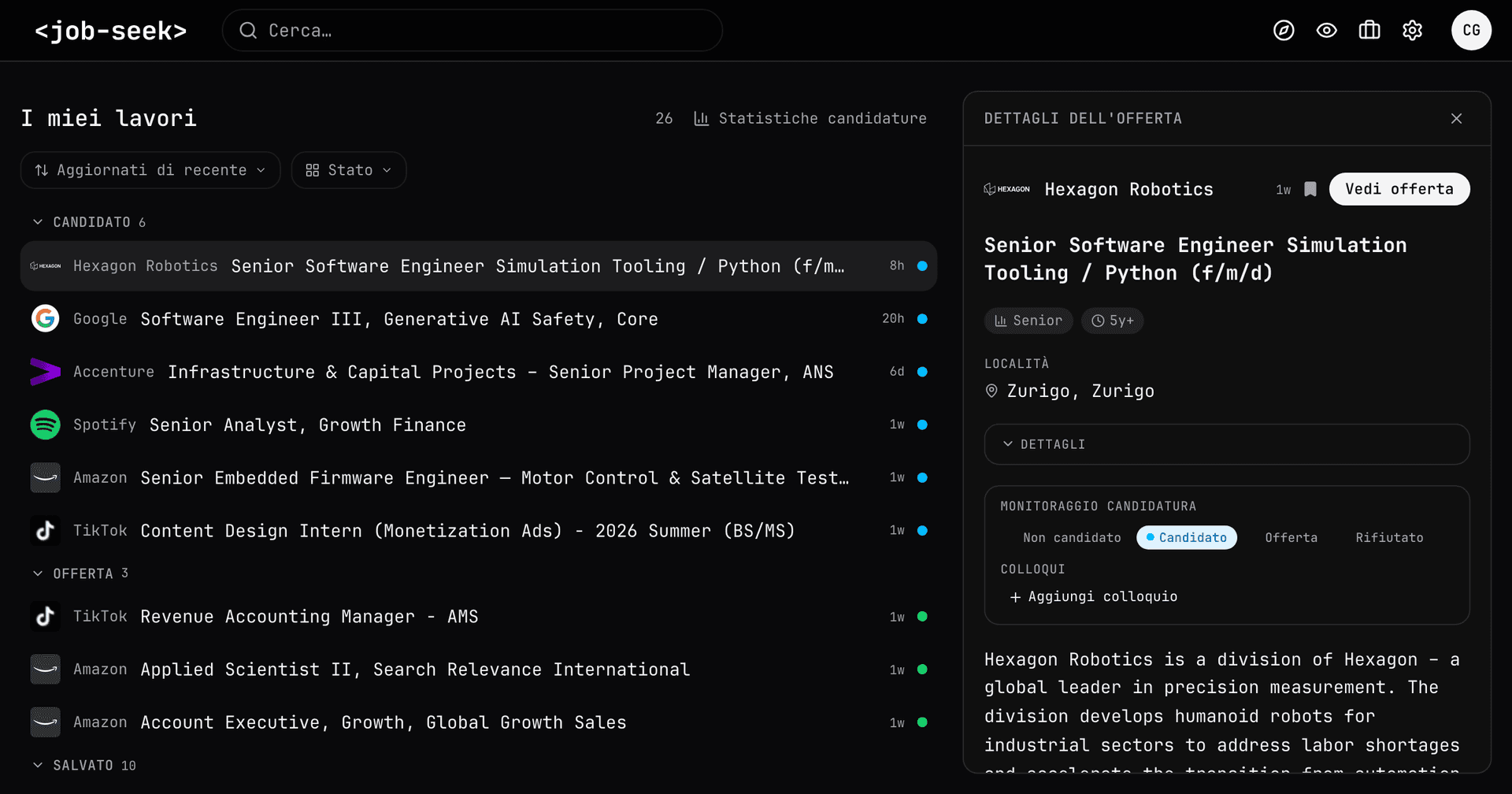The height and width of the screenshot is (794, 1512).
Task: Click the bar chart icon of Statistiche candidature
Action: (701, 118)
